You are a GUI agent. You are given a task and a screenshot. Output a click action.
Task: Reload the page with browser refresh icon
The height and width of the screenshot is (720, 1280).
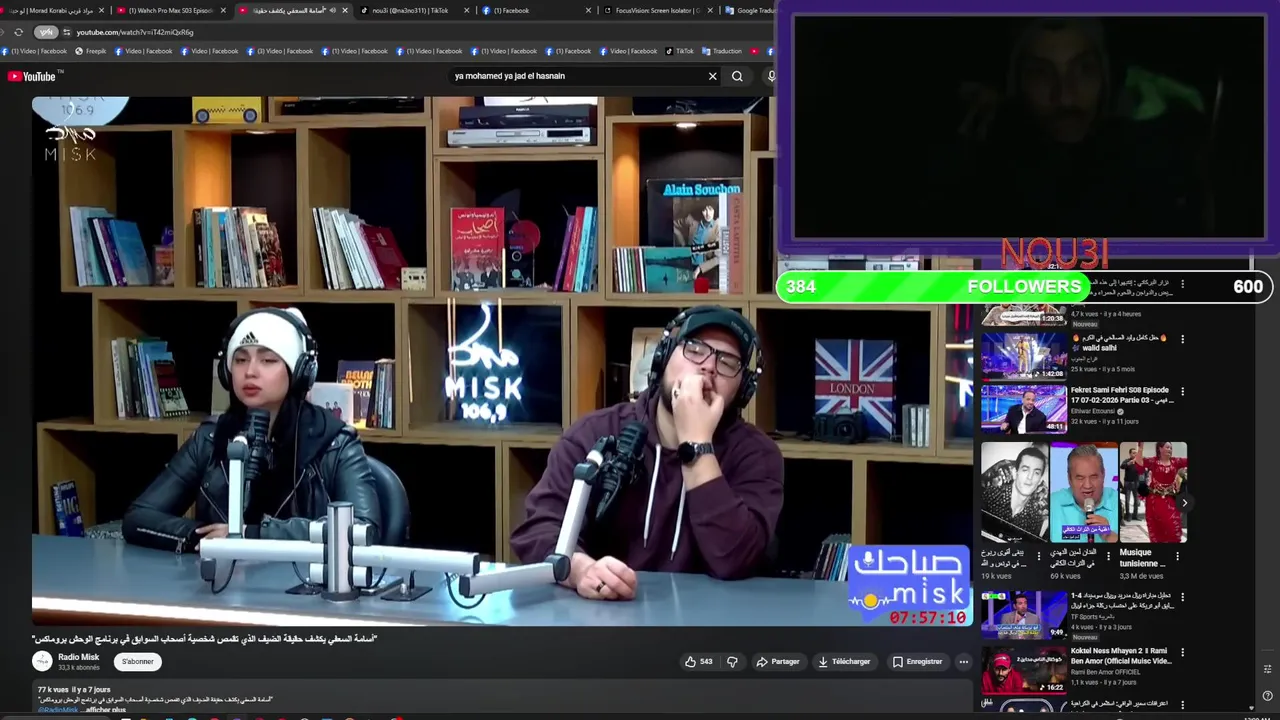pos(18,32)
